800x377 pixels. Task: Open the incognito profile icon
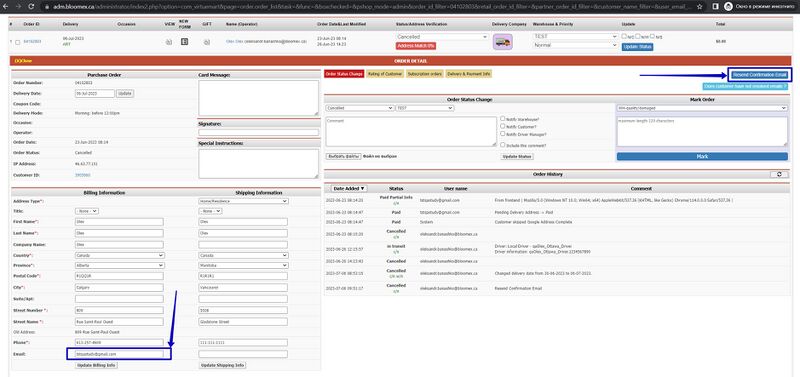click(x=729, y=7)
